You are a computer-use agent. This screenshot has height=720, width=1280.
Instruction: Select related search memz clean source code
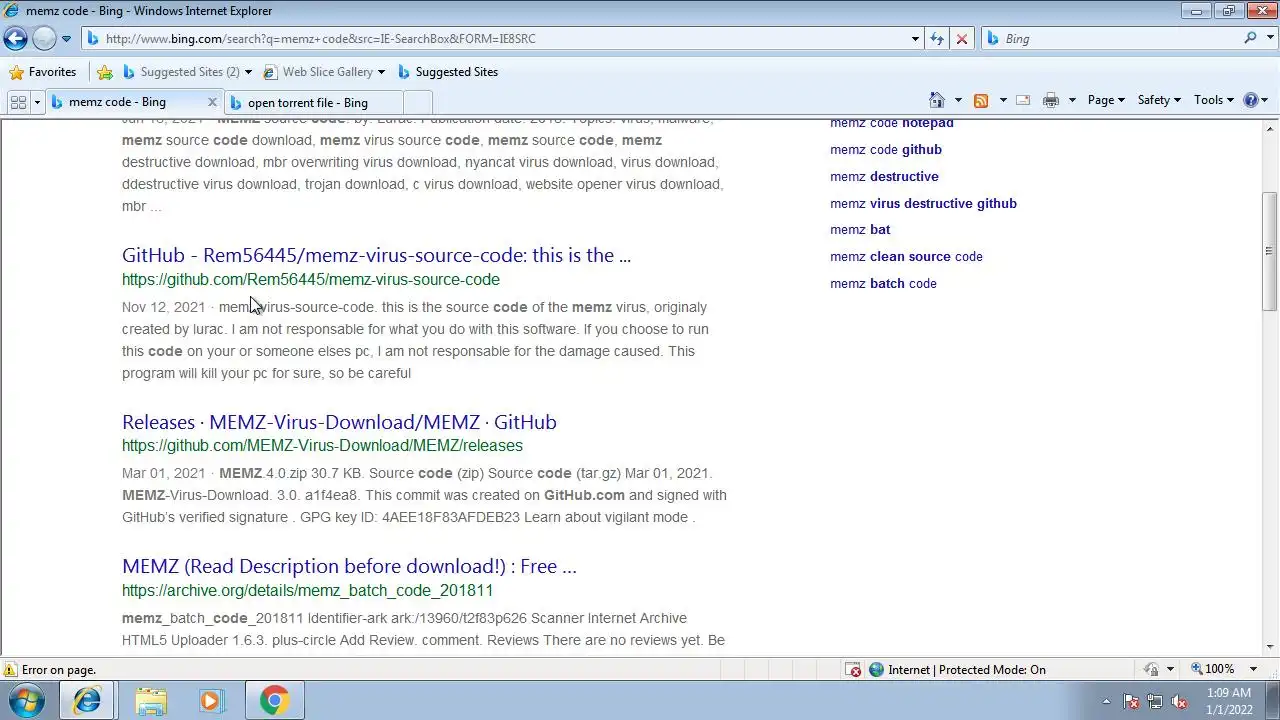(906, 257)
